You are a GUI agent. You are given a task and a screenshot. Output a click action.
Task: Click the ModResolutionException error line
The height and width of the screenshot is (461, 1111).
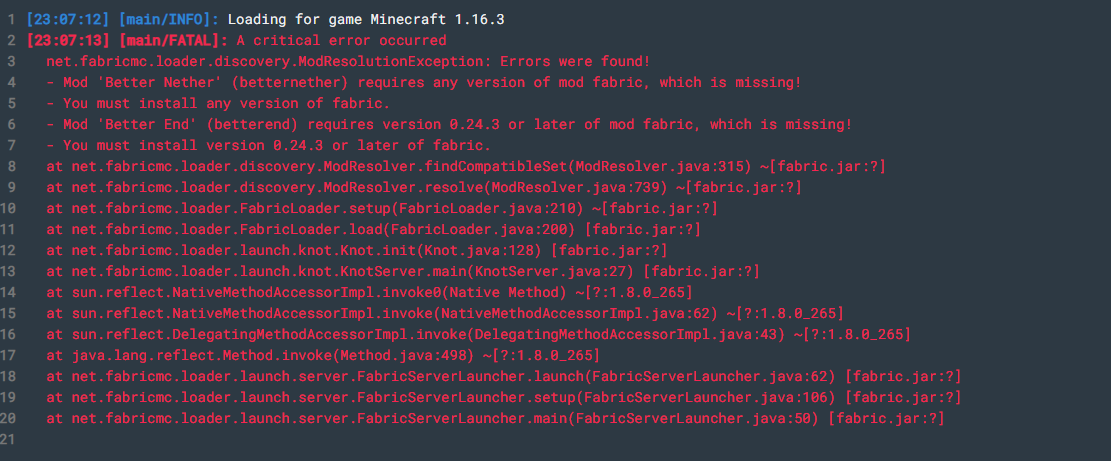(348, 61)
